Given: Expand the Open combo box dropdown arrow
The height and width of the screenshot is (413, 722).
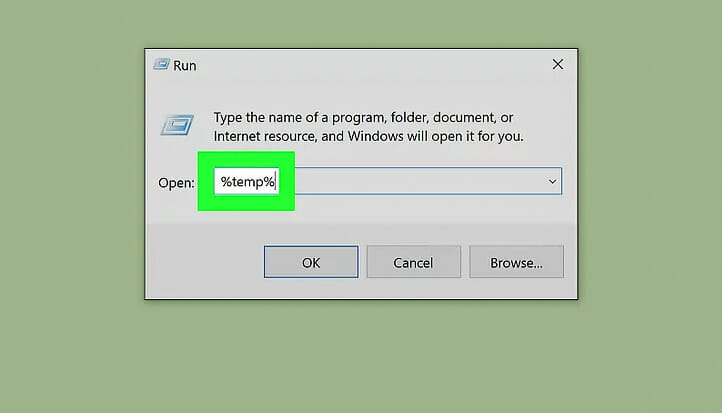Looking at the screenshot, I should click(552, 181).
